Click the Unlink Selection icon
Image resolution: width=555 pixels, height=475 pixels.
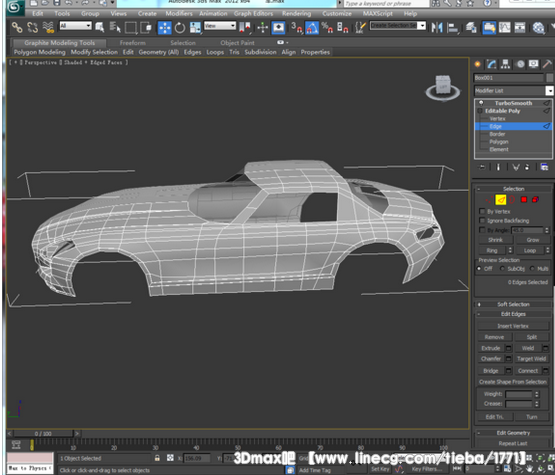click(x=33, y=27)
